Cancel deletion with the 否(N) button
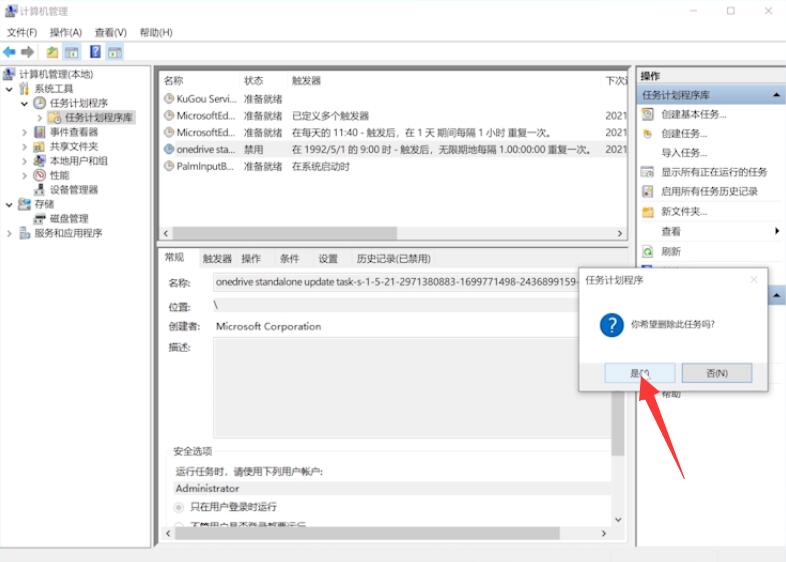The height and width of the screenshot is (562, 786). pyautogui.click(x=717, y=373)
